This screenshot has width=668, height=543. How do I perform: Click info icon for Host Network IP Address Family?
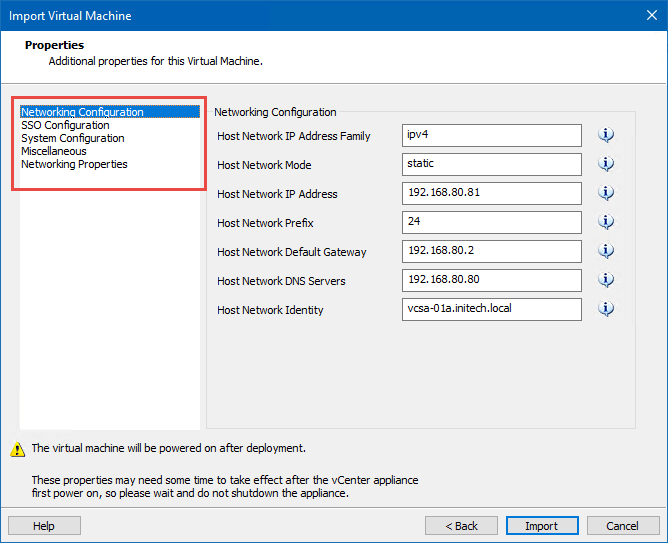(x=606, y=135)
